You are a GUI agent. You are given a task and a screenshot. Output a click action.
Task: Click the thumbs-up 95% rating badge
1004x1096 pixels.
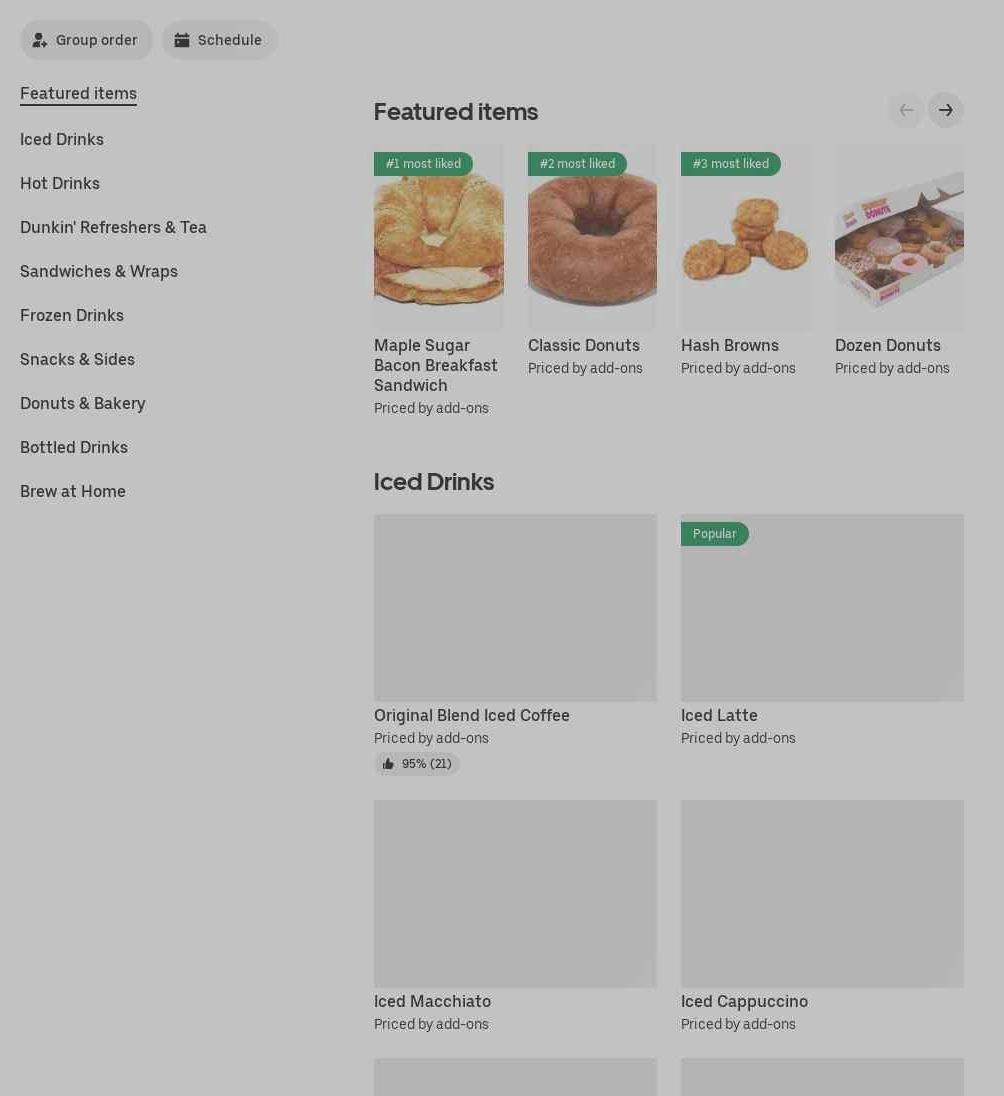(417, 764)
